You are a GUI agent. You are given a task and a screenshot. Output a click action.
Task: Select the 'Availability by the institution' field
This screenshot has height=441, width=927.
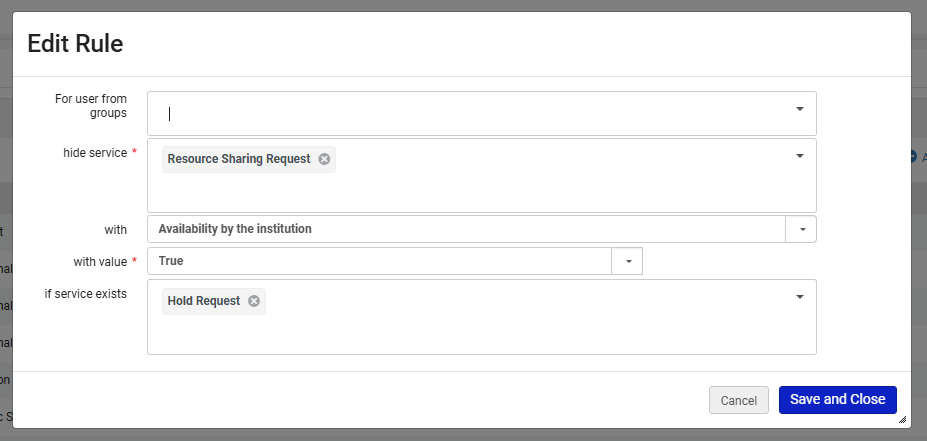pos(466,229)
